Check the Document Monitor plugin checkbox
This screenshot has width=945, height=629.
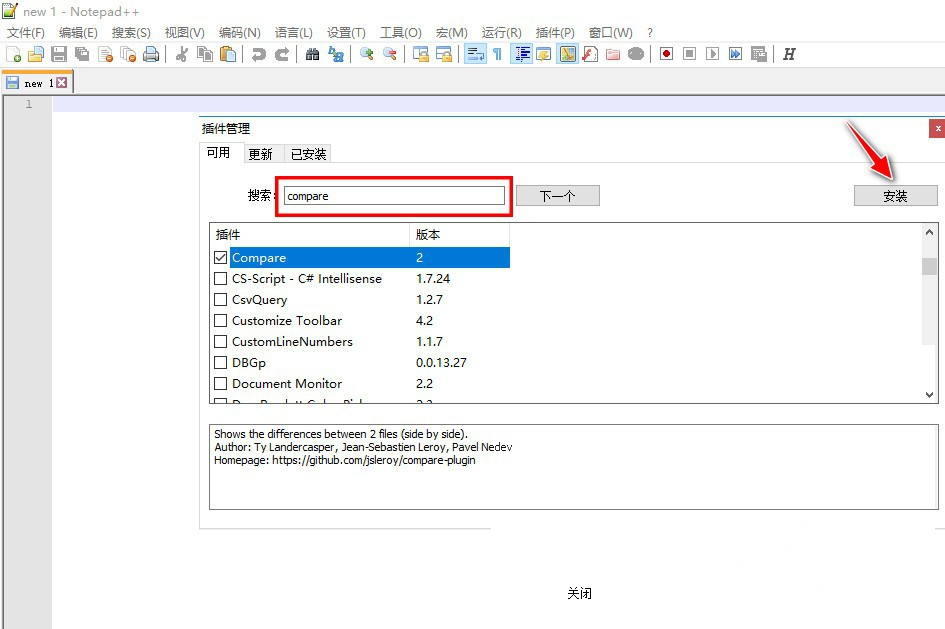(x=221, y=384)
